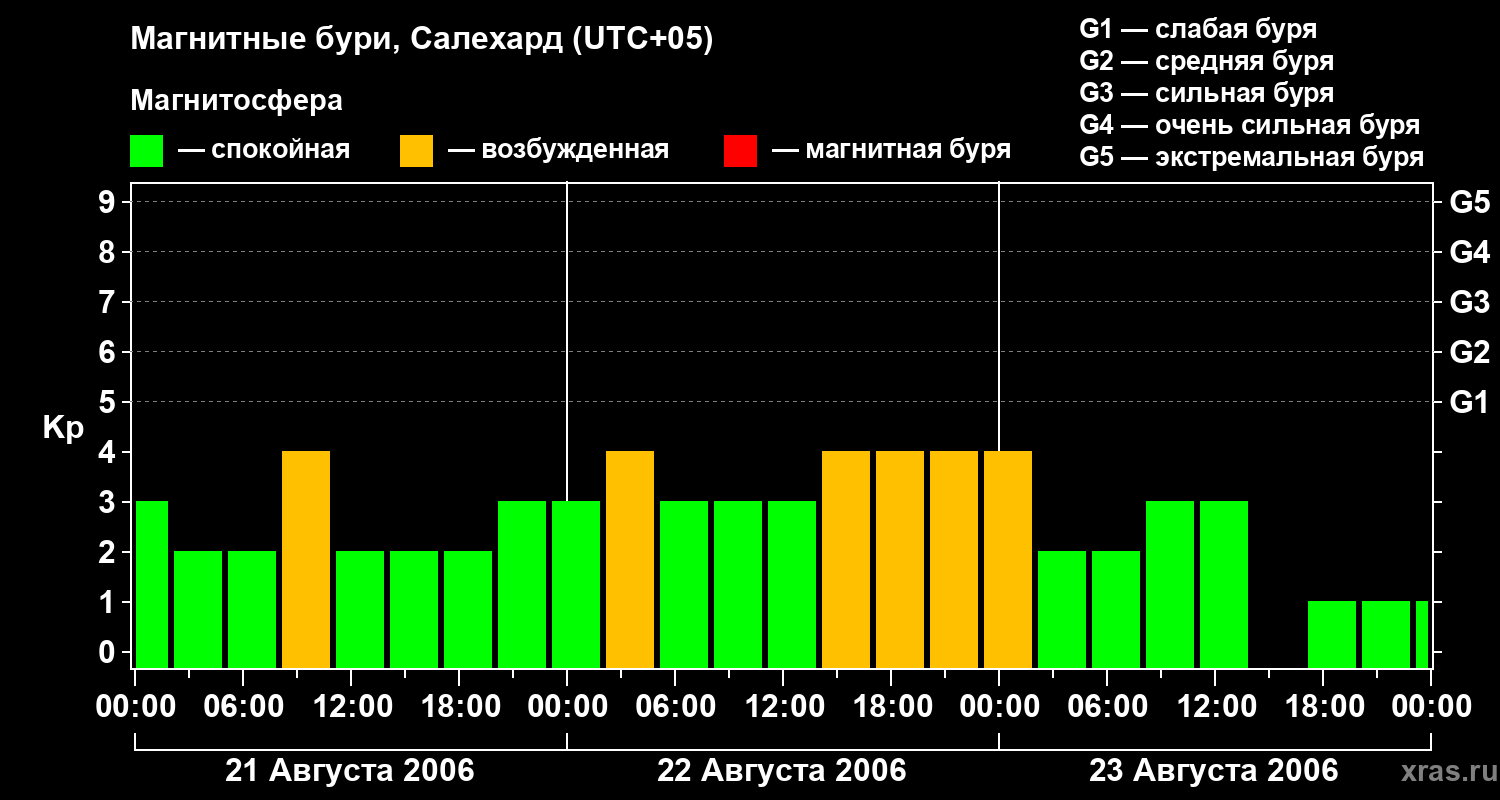The image size is (1500, 800).
Task: Click the standalone 'G1' storm-scale axis label
Action: point(1470,403)
